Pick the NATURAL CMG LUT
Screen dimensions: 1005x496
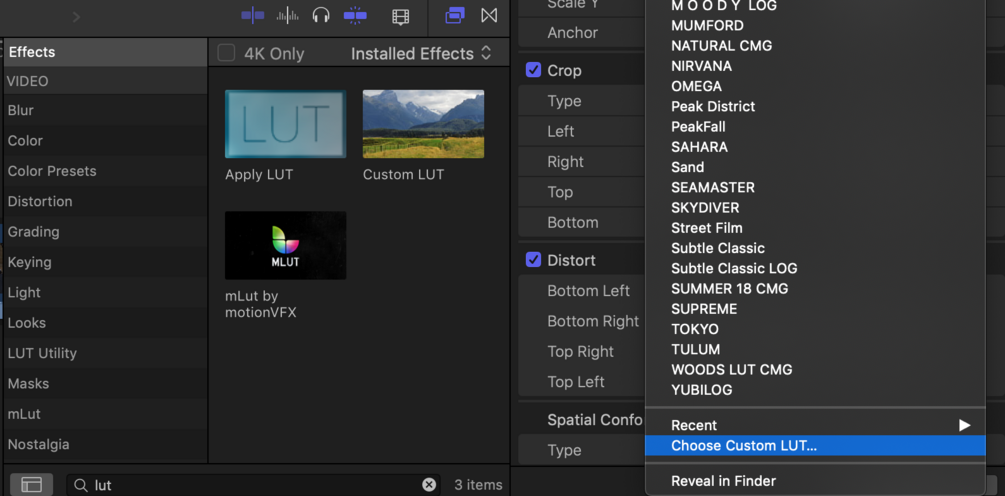pyautogui.click(x=722, y=45)
